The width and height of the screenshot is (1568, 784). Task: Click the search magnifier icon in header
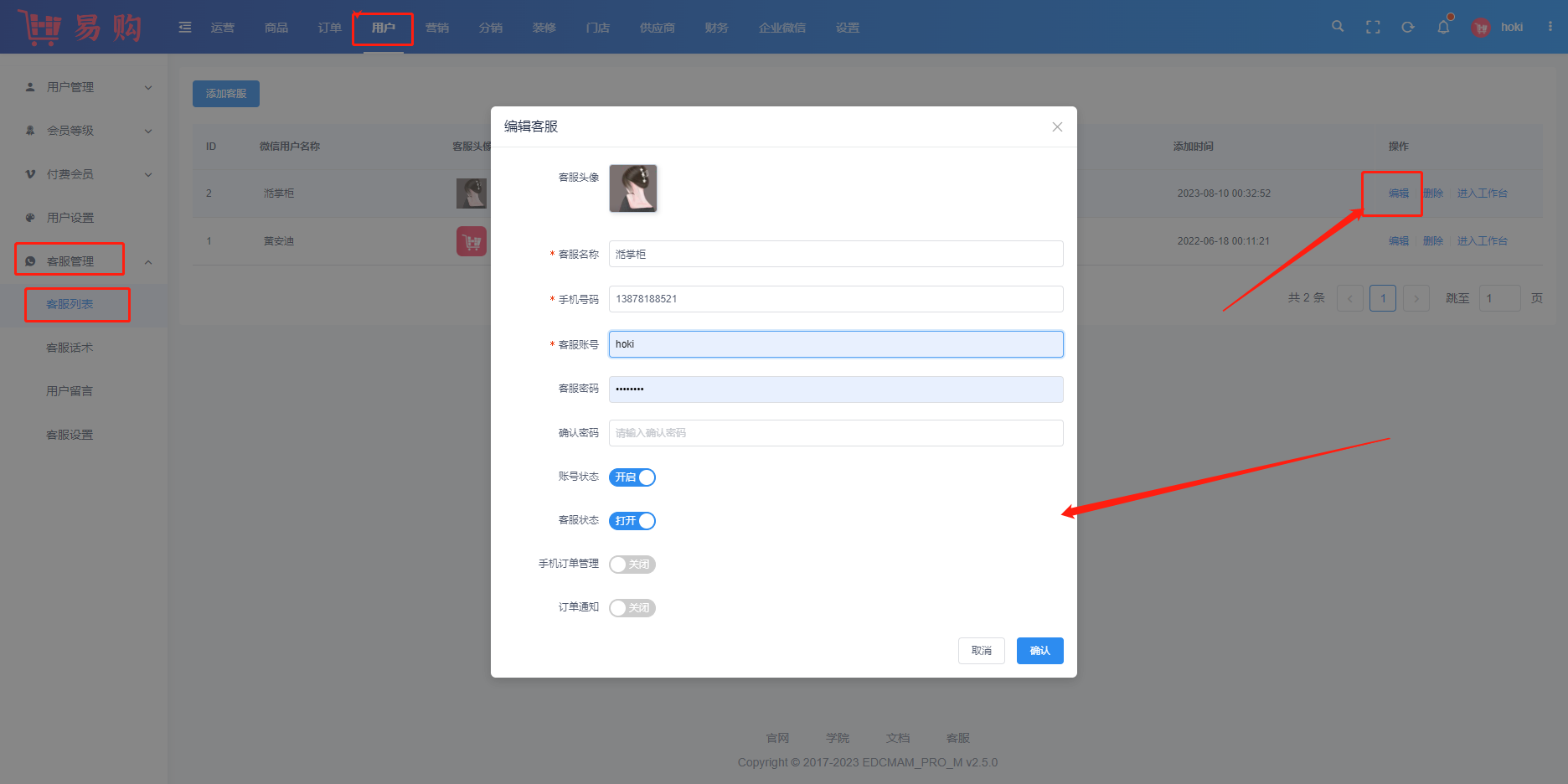coord(1338,27)
